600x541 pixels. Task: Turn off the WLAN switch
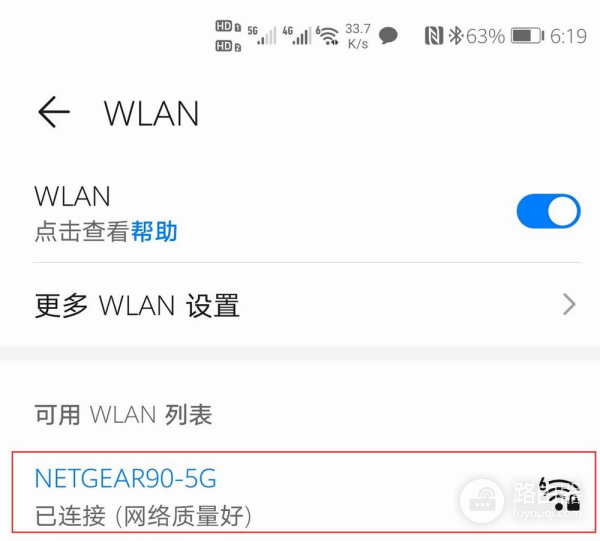(548, 211)
